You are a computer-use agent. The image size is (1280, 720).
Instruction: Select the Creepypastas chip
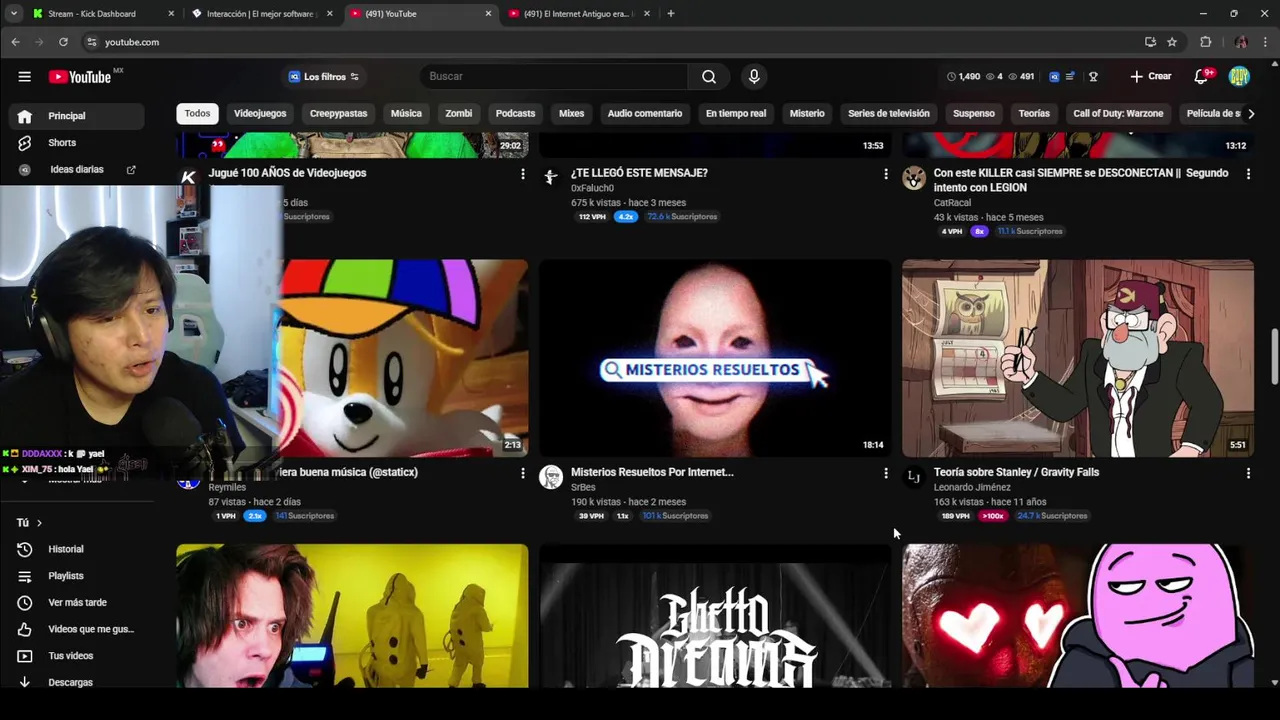[x=338, y=113]
